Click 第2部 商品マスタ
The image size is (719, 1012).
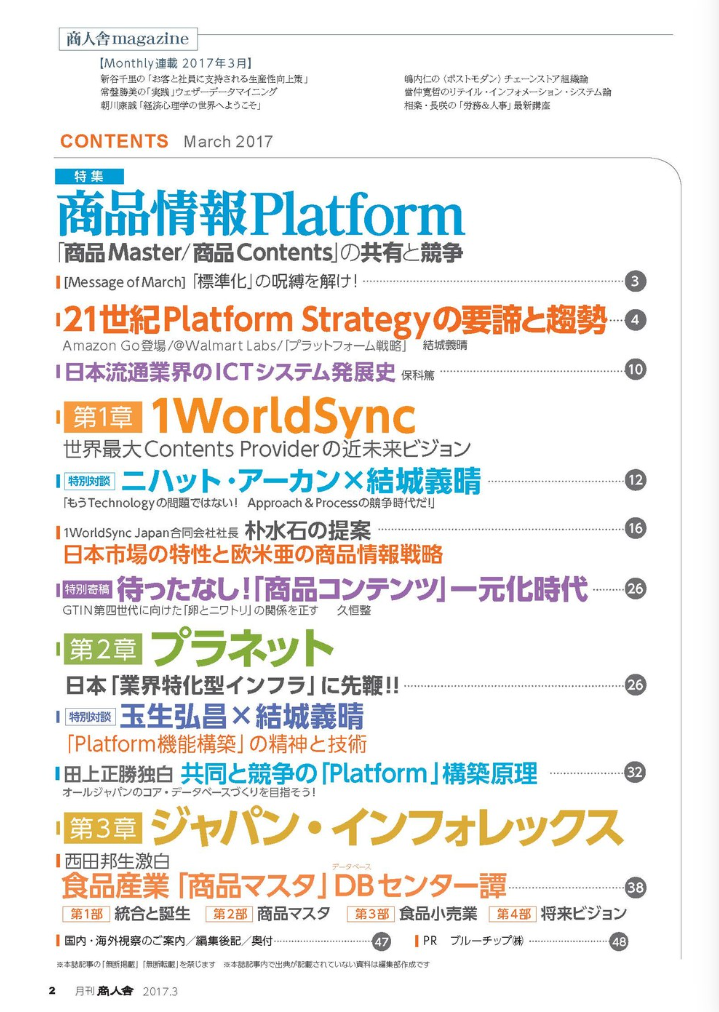pos(268,913)
